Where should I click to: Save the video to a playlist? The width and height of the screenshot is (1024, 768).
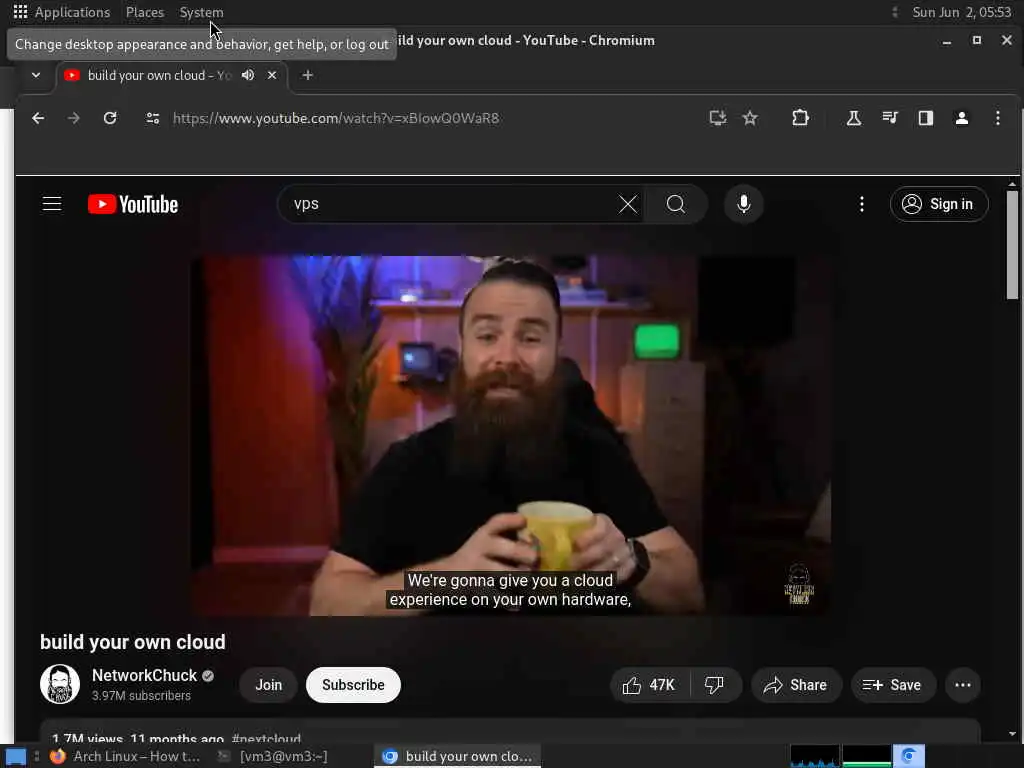coord(893,685)
